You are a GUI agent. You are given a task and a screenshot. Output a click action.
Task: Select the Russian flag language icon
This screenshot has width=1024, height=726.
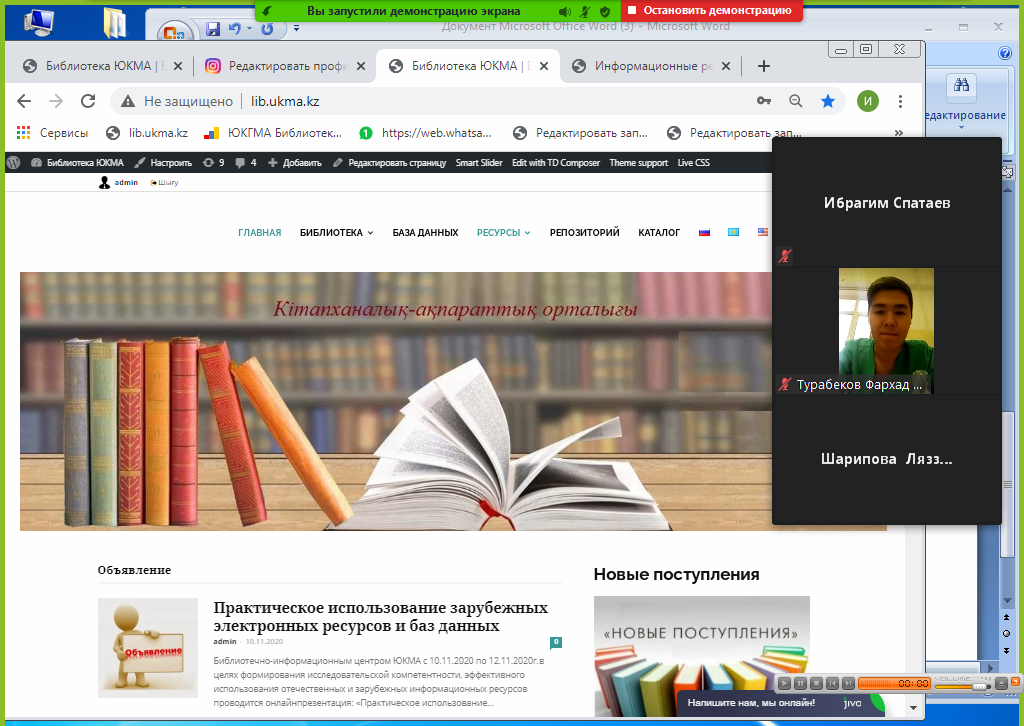704,233
